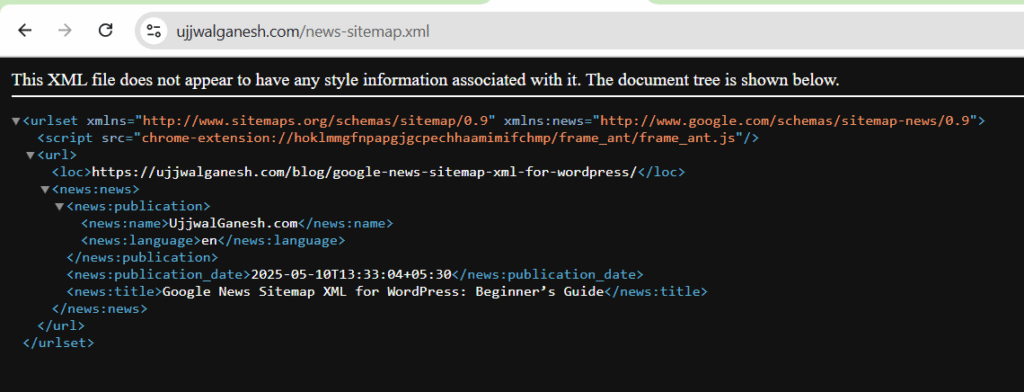
Task: Collapse the news:publication element node
Action: click(x=59, y=206)
